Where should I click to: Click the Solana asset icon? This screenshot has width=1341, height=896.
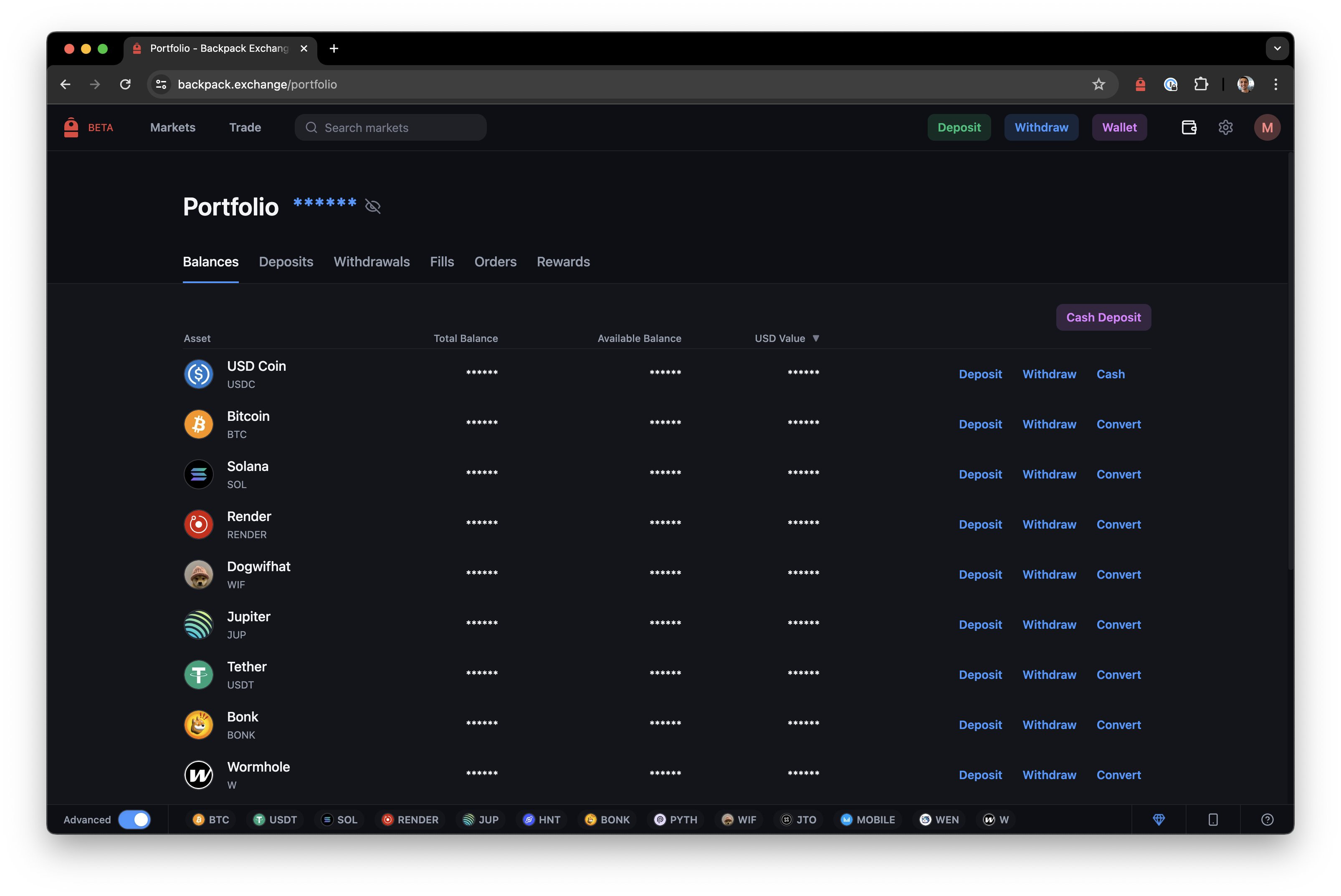point(198,474)
